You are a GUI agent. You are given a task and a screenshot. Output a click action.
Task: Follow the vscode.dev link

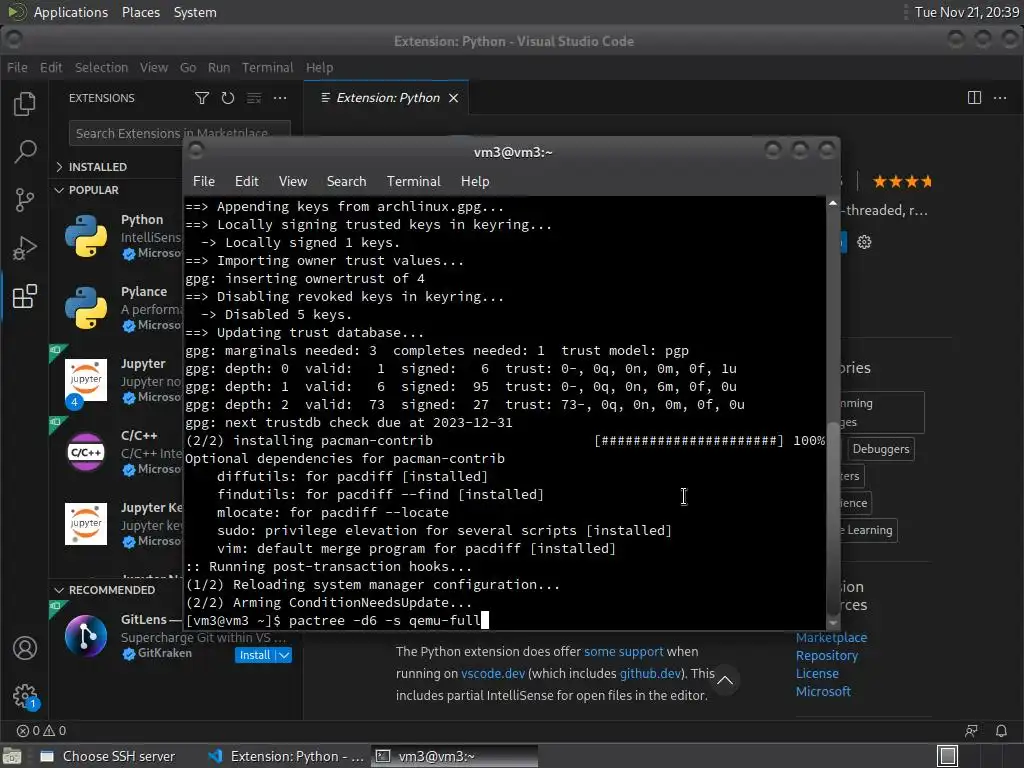[x=493, y=673]
